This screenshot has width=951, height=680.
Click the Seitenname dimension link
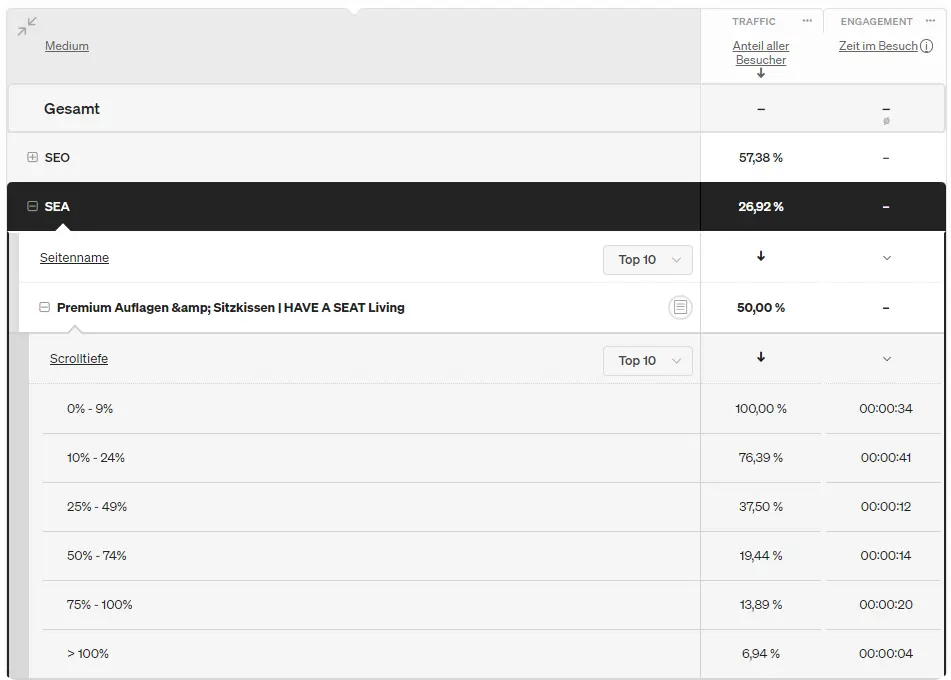(74, 258)
